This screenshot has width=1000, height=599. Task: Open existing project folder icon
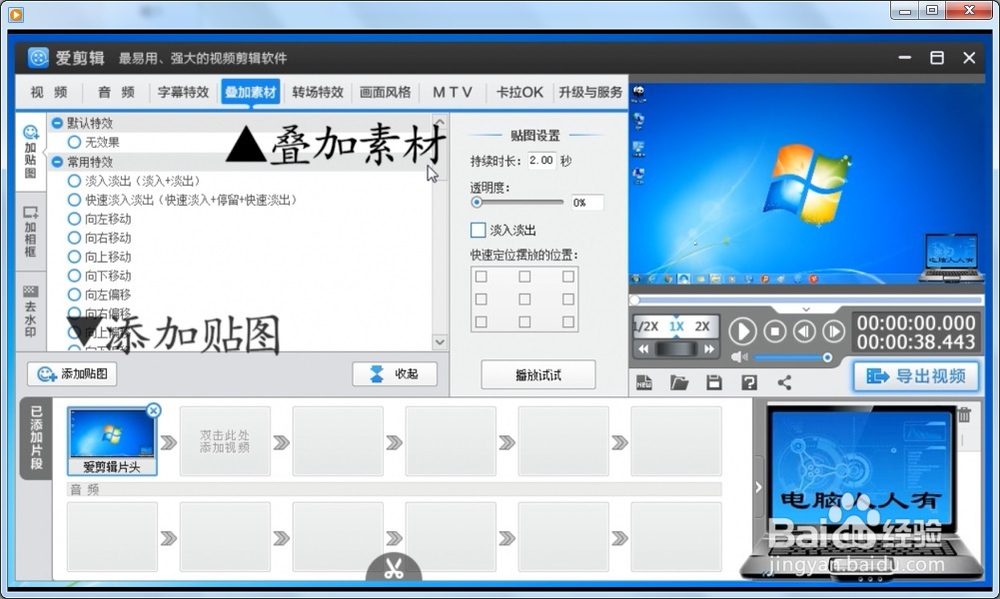pos(679,383)
